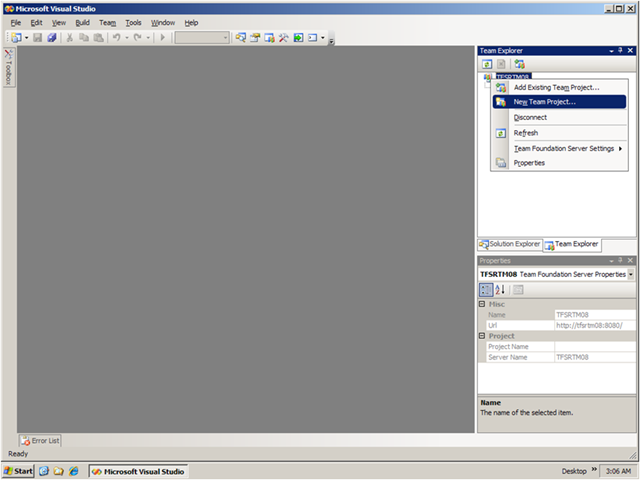Select the Url property value
Image resolution: width=640 pixels, height=480 pixels.
595,325
